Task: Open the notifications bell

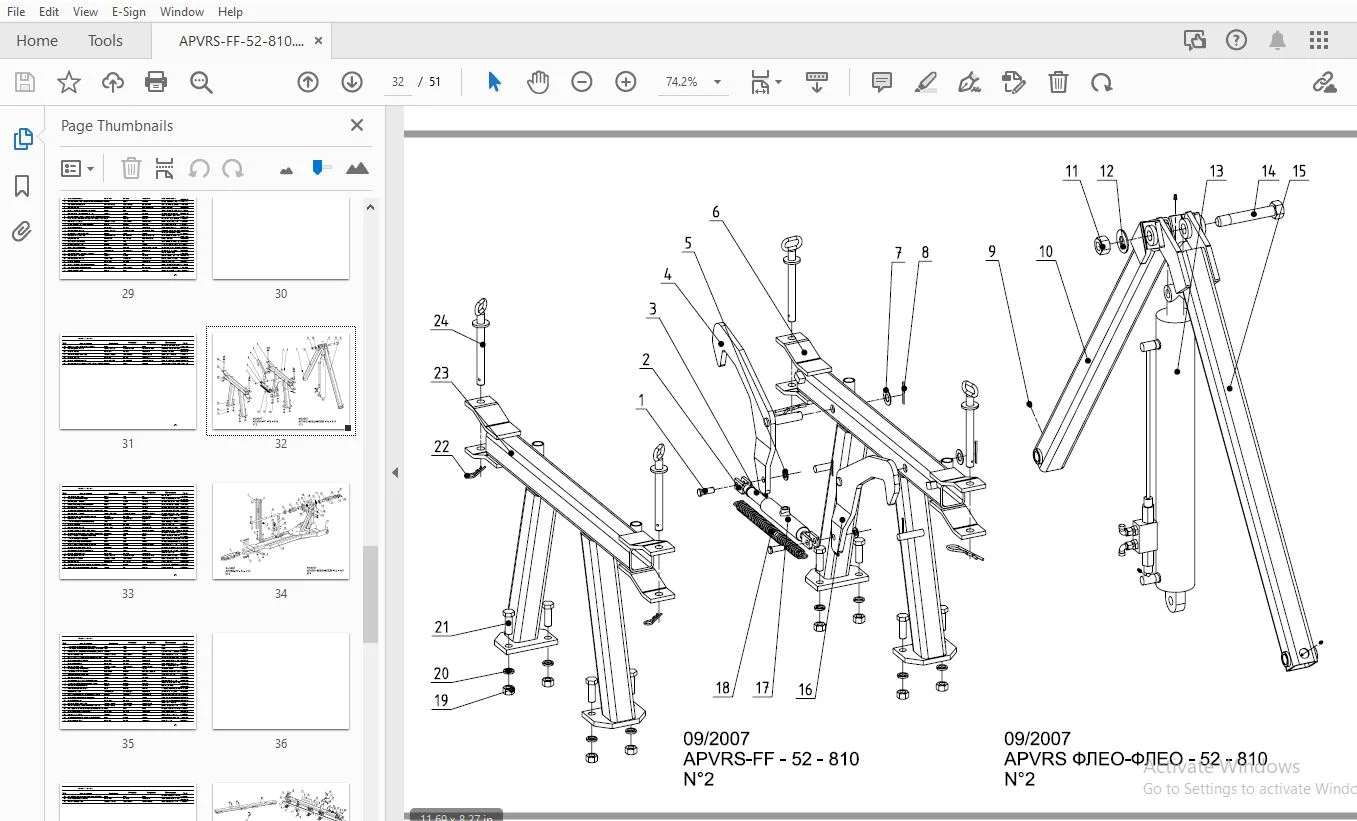Action: pyautogui.click(x=1277, y=40)
